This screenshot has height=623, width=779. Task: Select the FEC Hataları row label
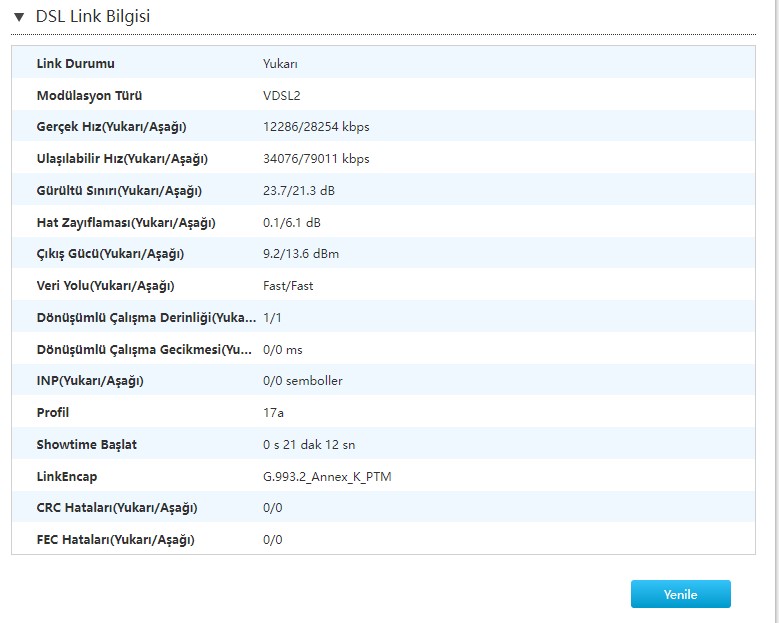pyautogui.click(x=116, y=540)
